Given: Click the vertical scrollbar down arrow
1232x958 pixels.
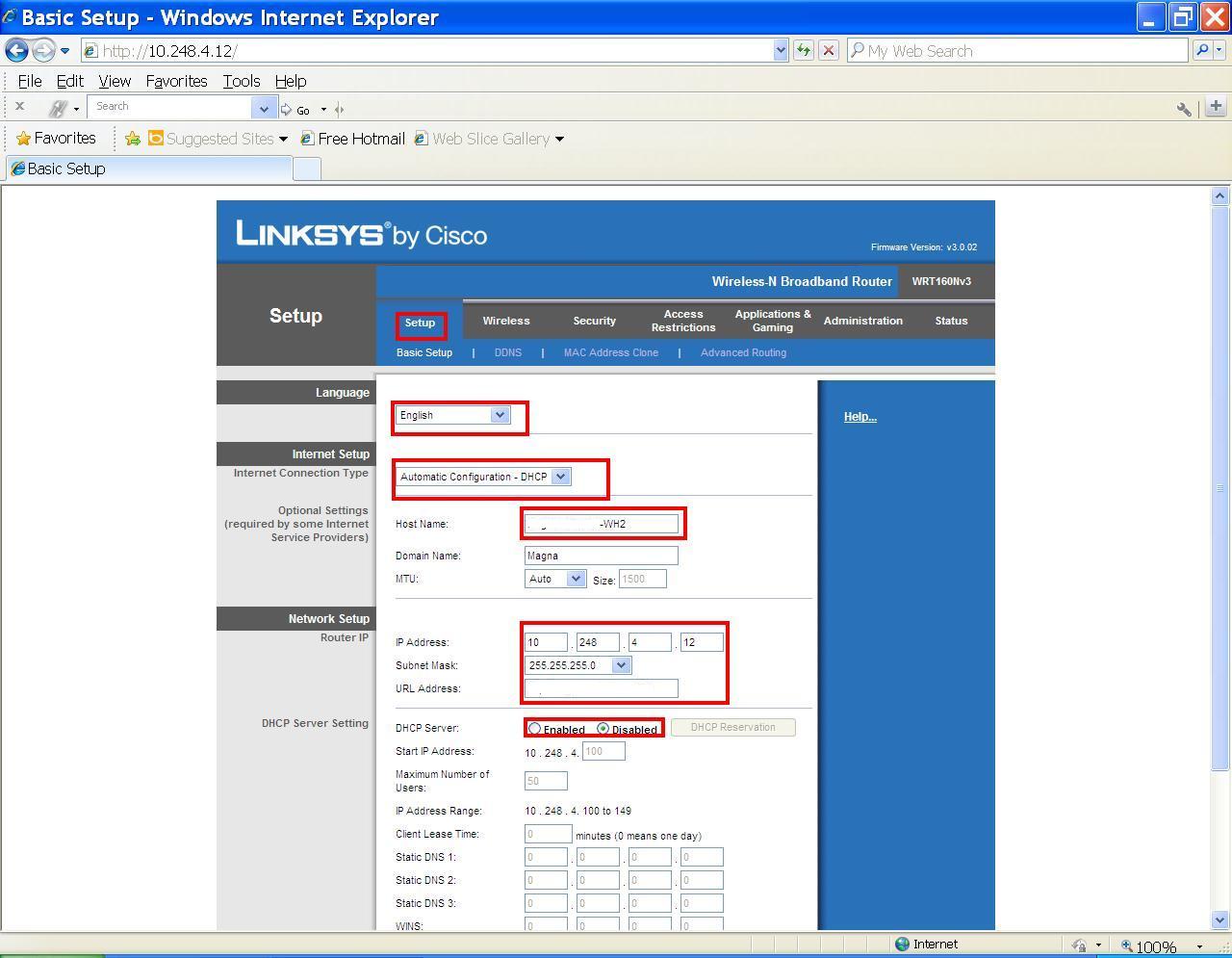Looking at the screenshot, I should click(1220, 919).
